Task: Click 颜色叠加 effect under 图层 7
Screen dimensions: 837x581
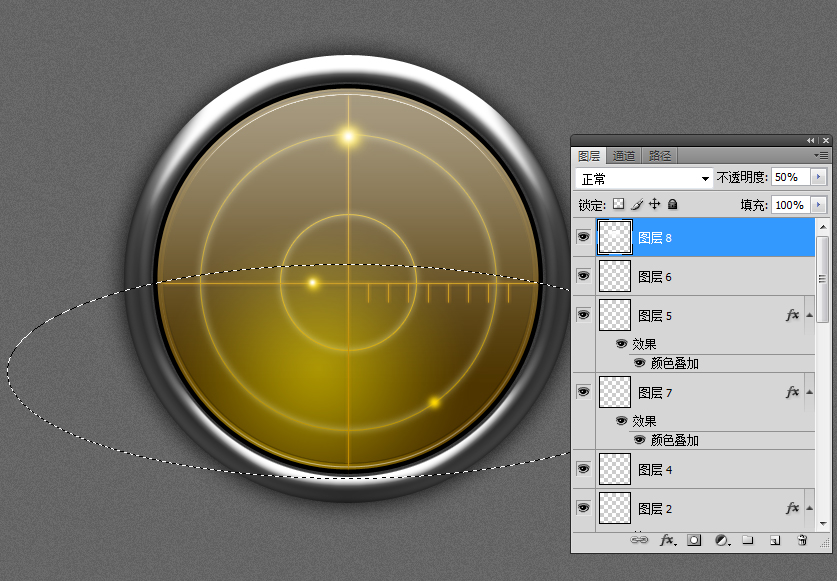Action: 675,440
